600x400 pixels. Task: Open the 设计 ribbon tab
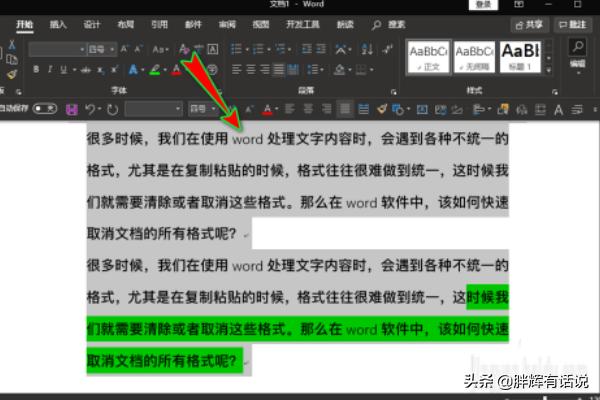[91, 25]
